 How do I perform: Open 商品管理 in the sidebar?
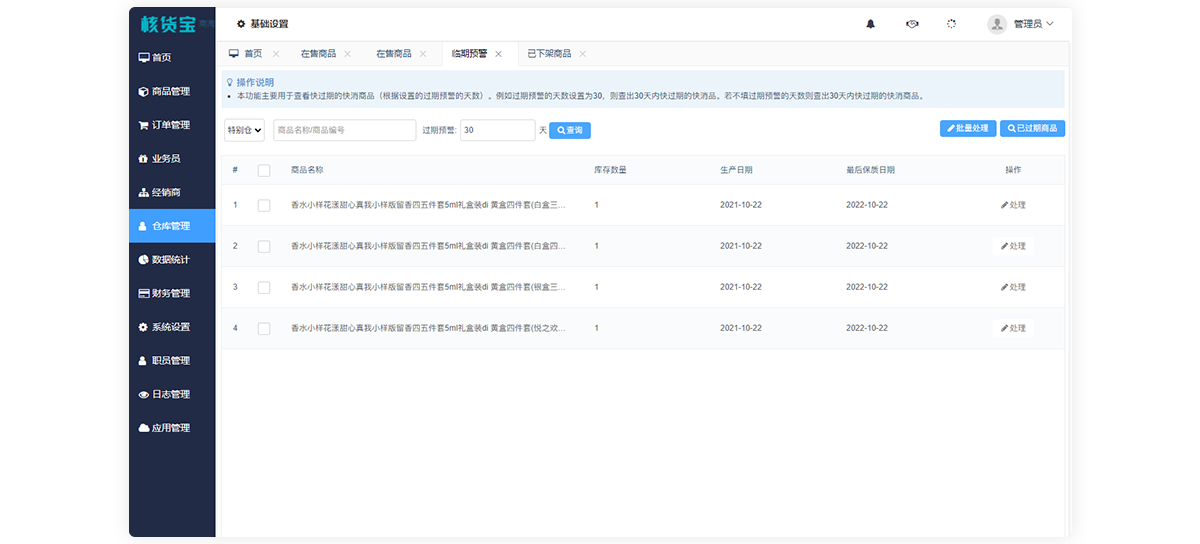[x=171, y=91]
